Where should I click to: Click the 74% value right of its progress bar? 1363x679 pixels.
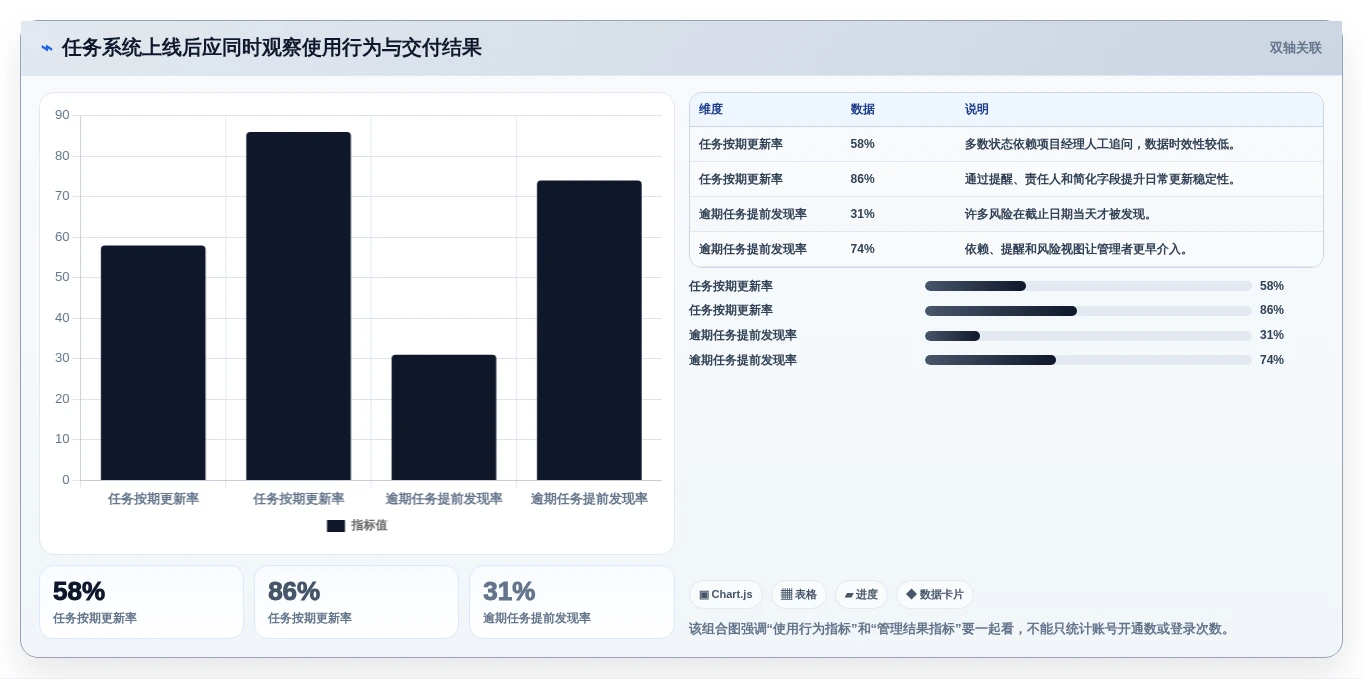tap(1272, 360)
